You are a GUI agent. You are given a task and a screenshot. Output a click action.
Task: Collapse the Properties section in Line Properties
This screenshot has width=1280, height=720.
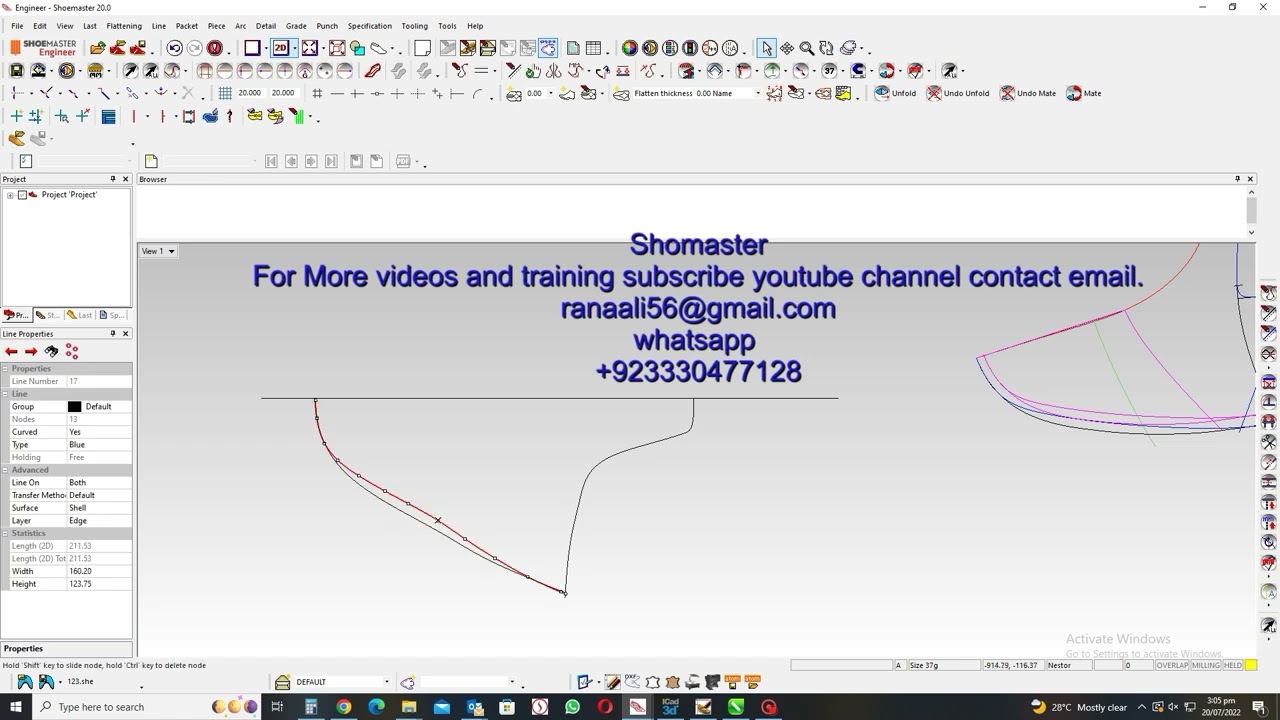pyautogui.click(x=6, y=369)
